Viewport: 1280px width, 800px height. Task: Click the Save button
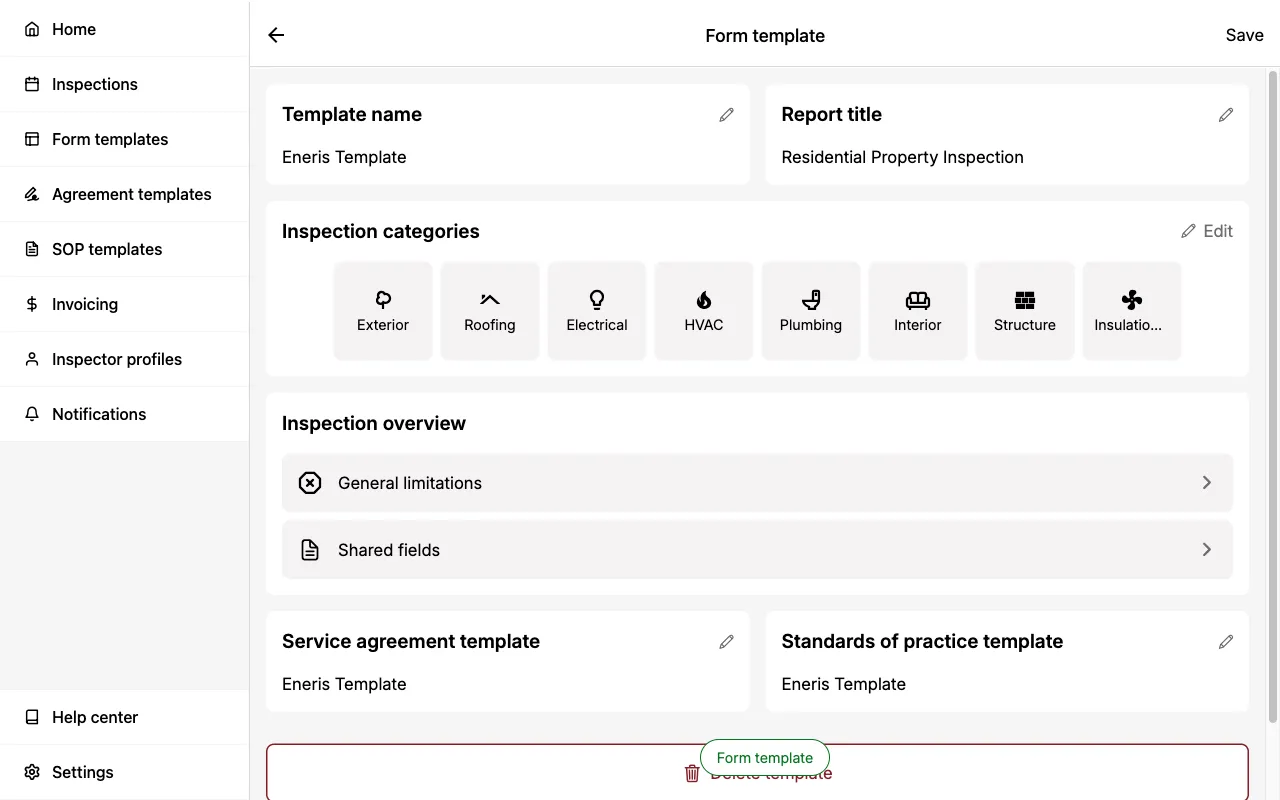(1244, 34)
